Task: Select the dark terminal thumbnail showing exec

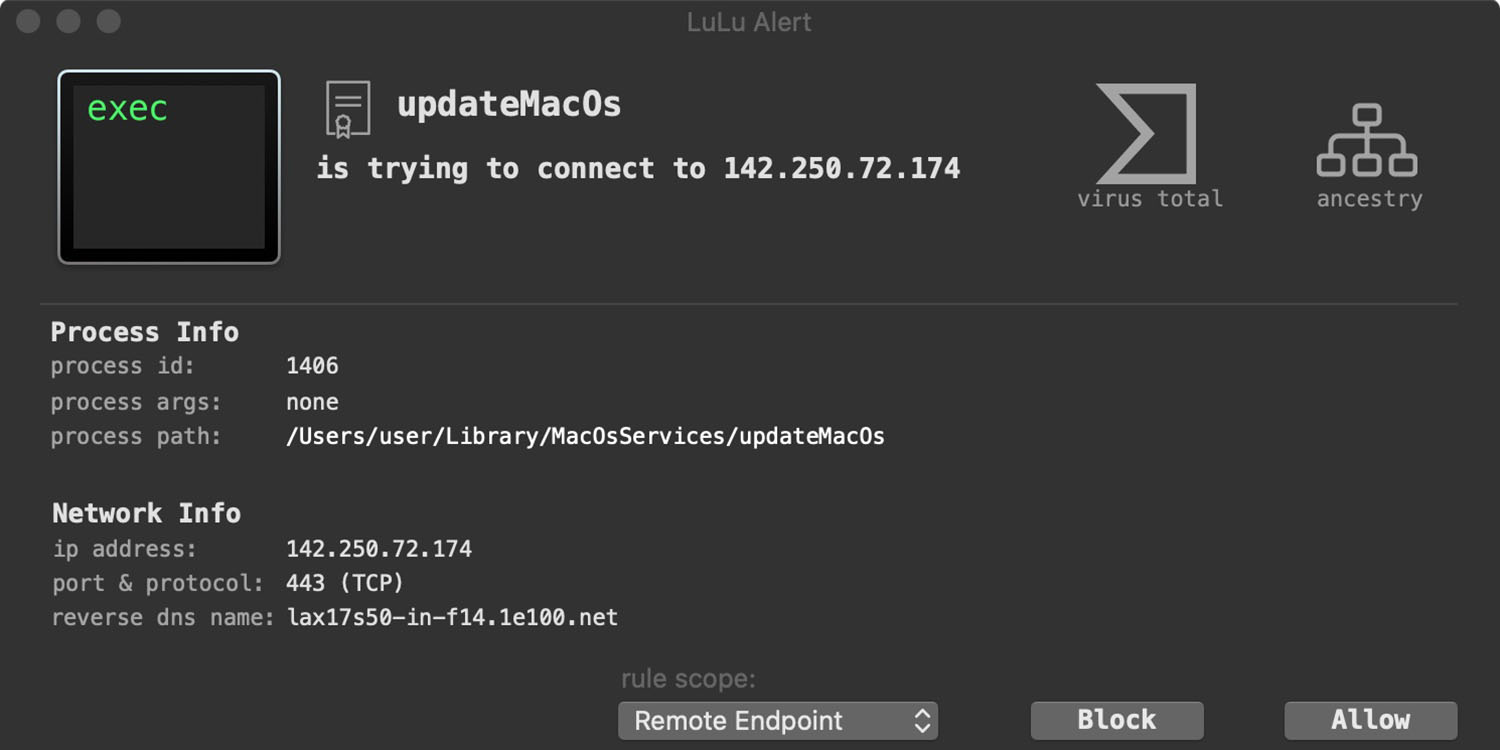Action: (167, 167)
